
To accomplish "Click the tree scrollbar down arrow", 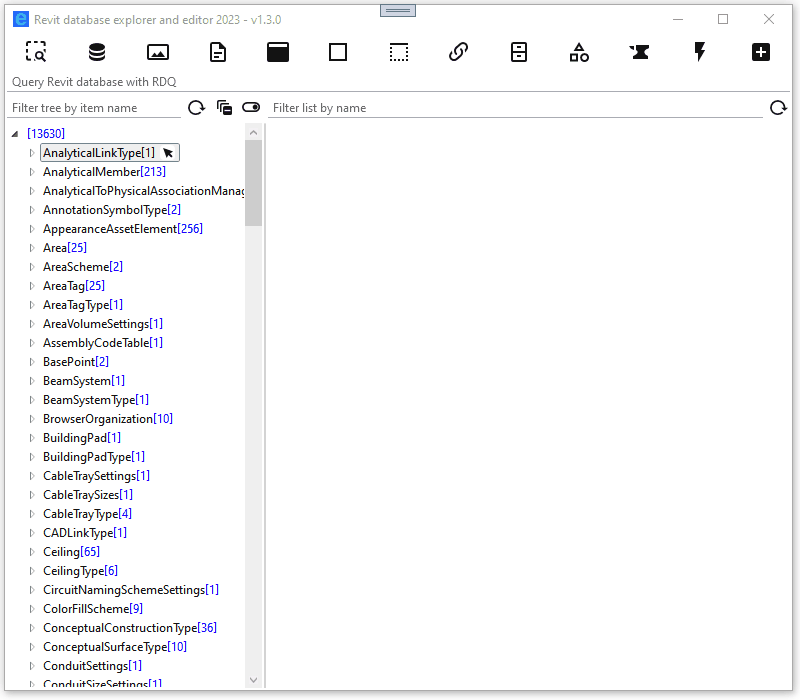I will [x=253, y=680].
